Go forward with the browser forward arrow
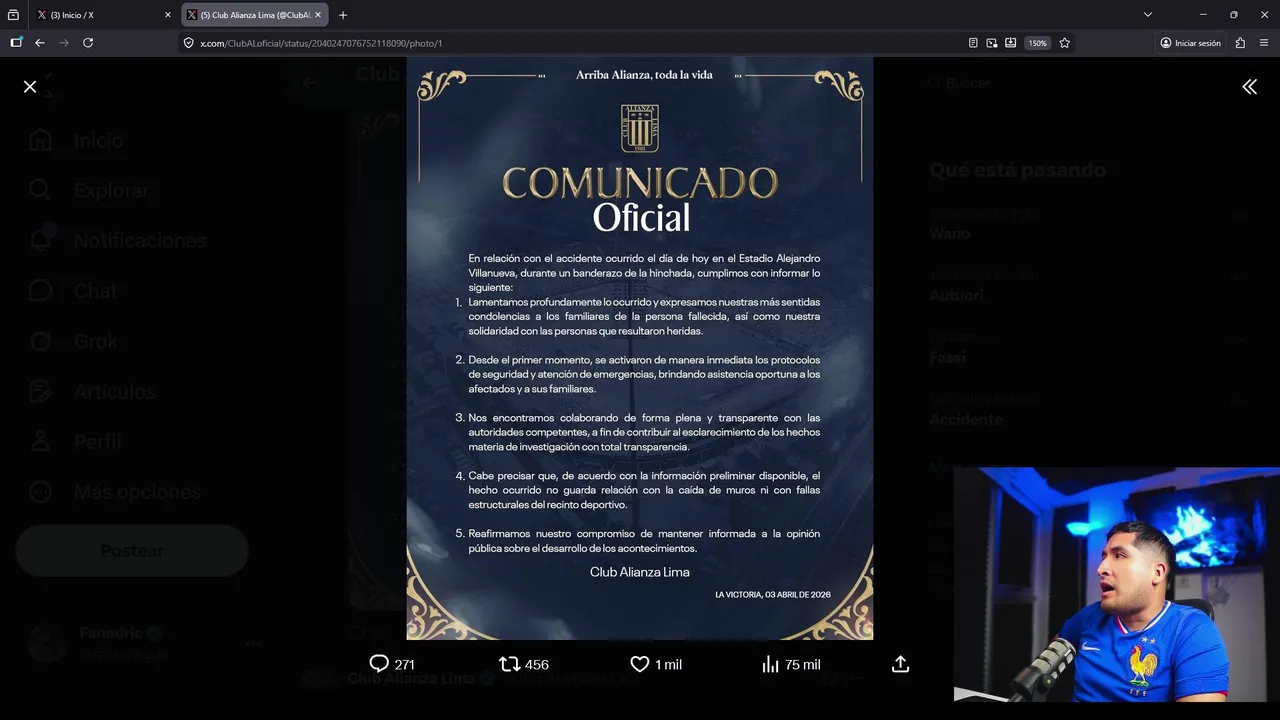Image resolution: width=1280 pixels, height=720 pixels. 64,43
